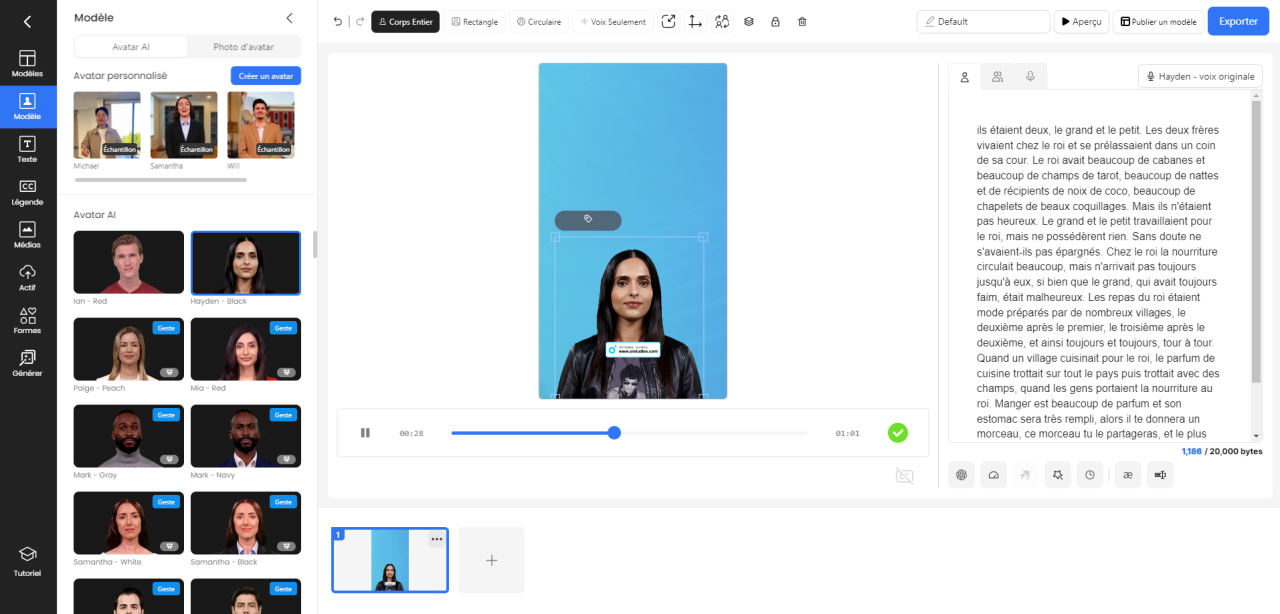1280x614 pixels.
Task: Choose the Samantha - White avatar
Action: tap(129, 523)
